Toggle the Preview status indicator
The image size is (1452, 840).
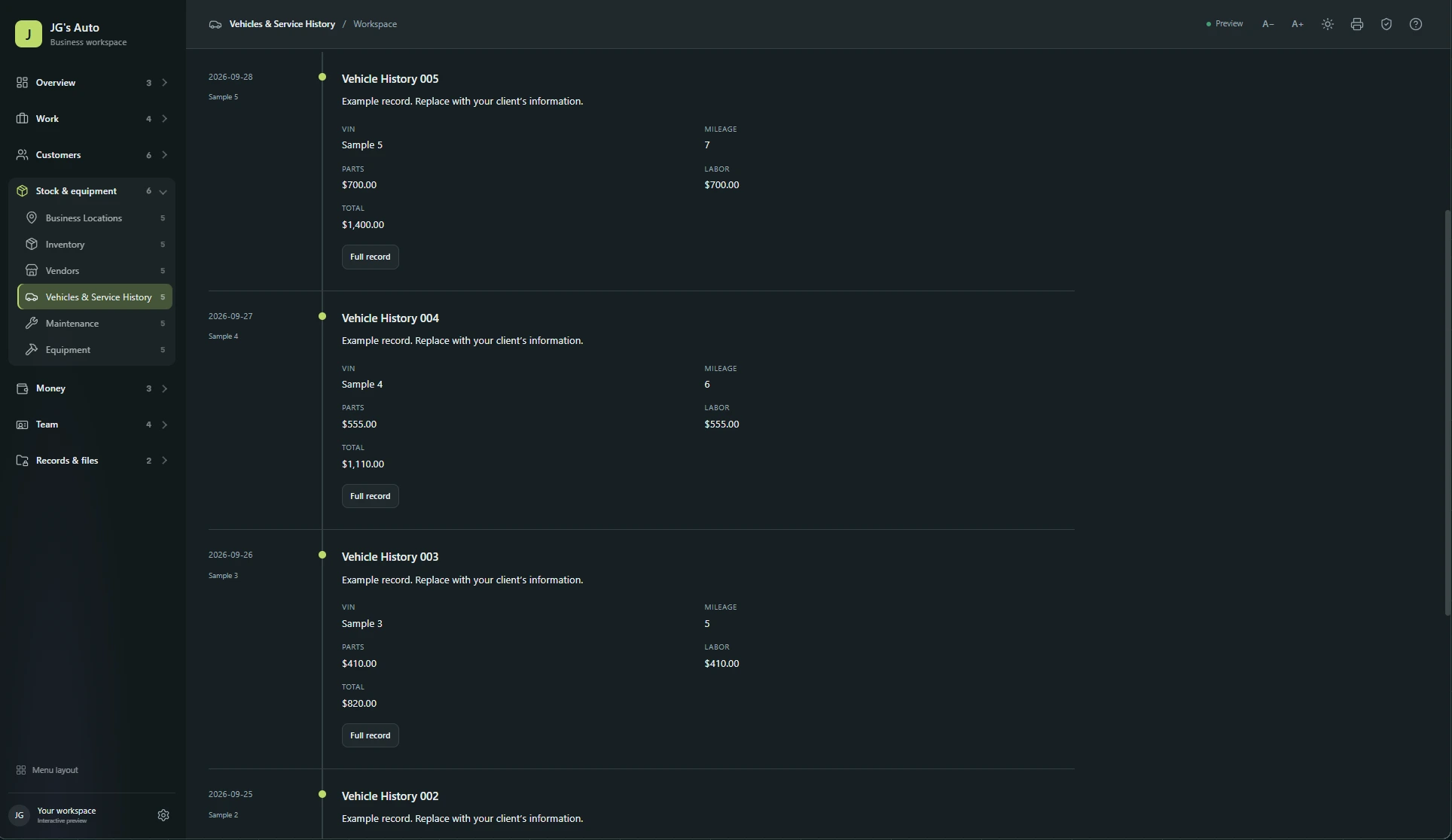[1225, 24]
